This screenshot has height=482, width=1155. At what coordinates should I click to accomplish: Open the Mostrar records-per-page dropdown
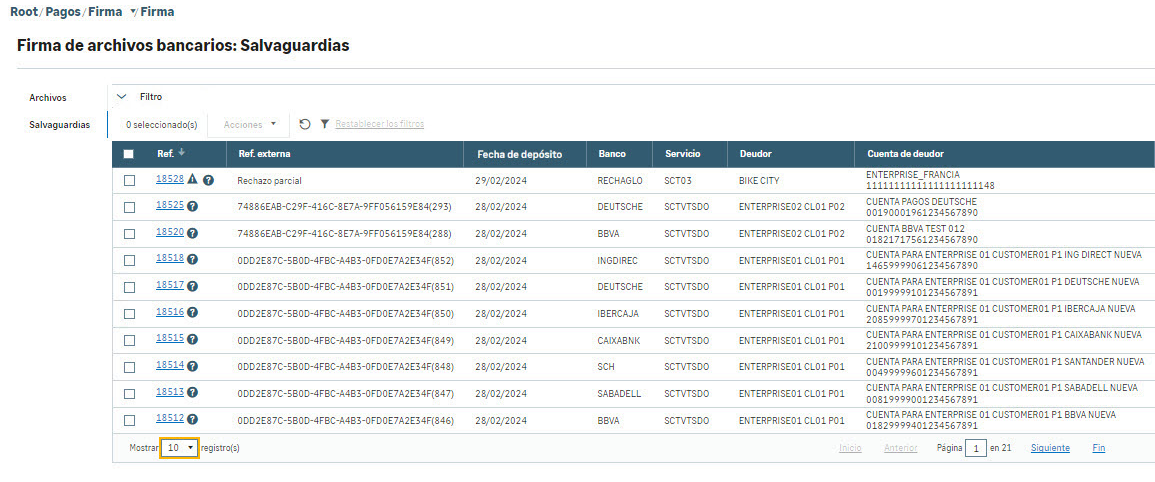[180, 448]
